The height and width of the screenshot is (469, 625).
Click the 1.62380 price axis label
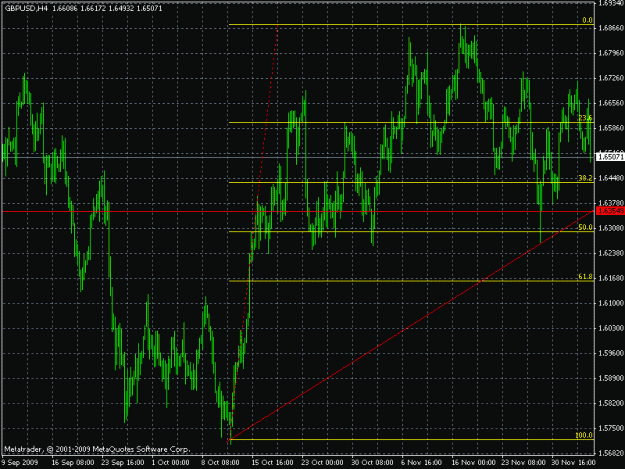pos(611,253)
